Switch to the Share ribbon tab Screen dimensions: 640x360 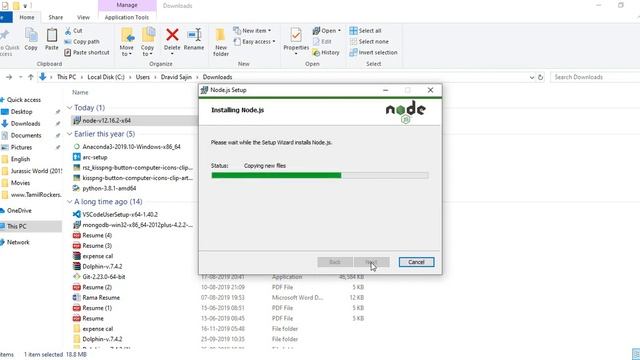pos(56,17)
